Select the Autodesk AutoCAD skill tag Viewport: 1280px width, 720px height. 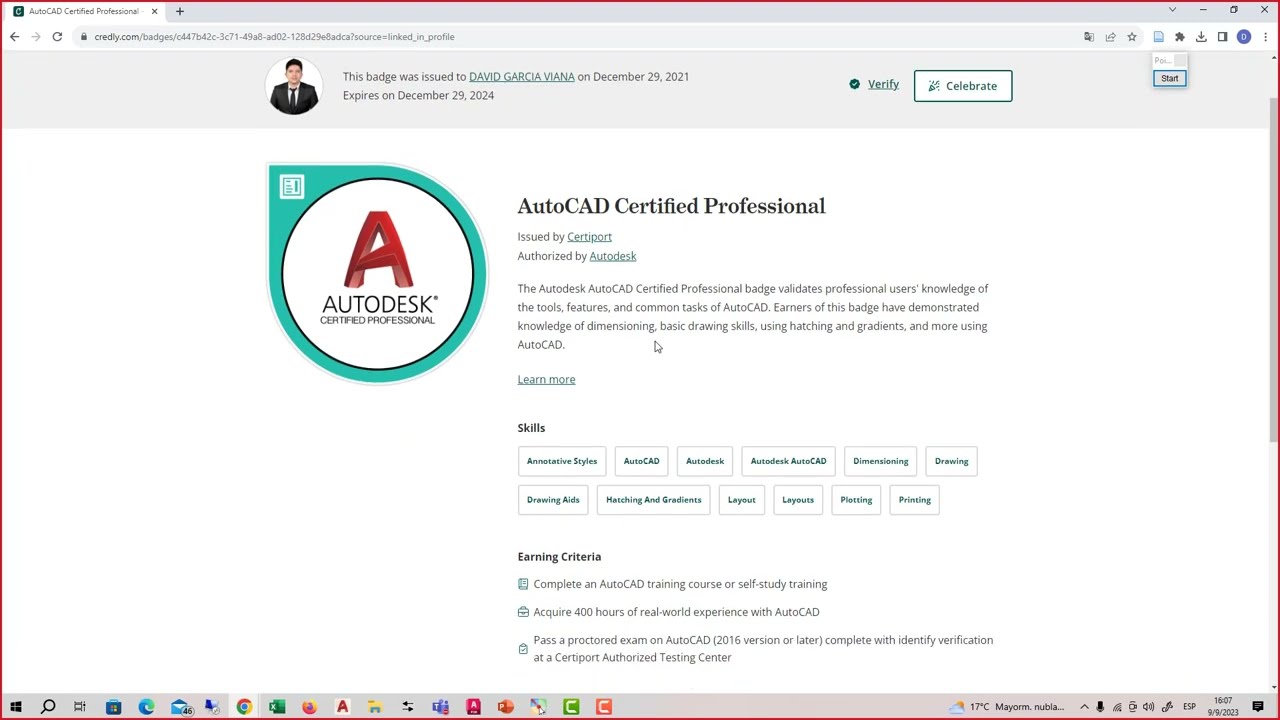pyautogui.click(x=789, y=461)
